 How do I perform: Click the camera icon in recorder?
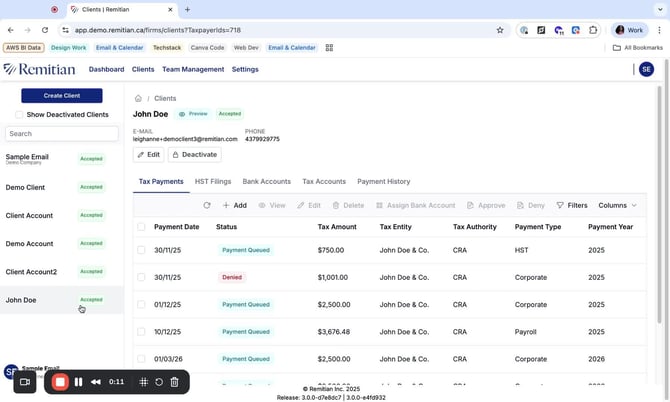click(x=25, y=382)
